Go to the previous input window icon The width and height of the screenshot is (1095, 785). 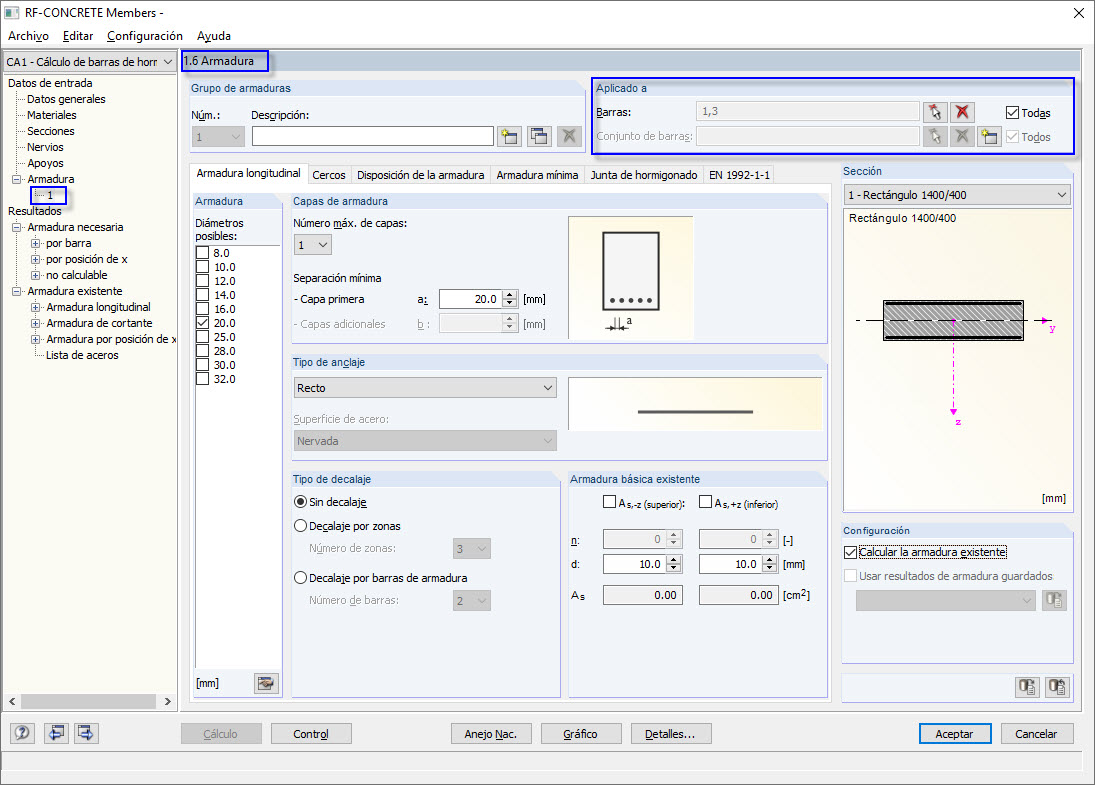point(57,733)
